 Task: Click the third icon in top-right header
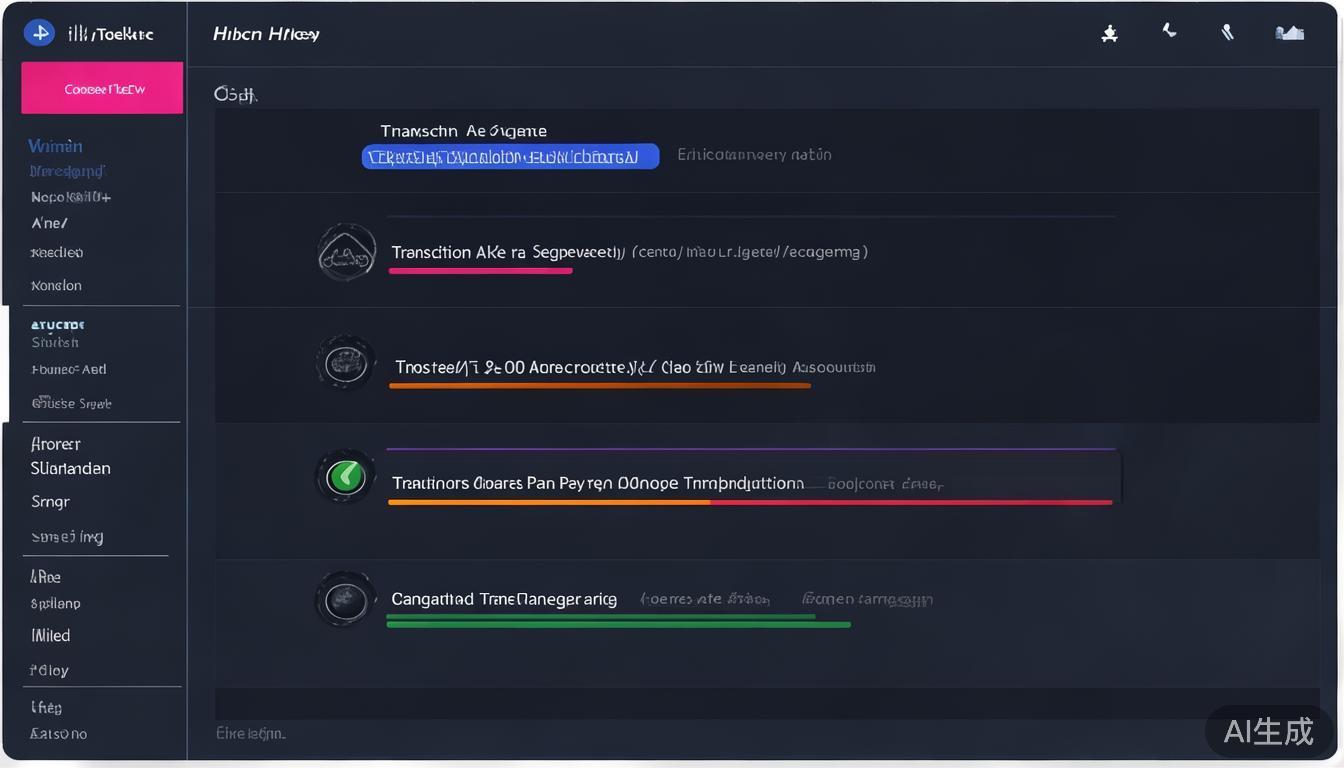[1227, 33]
